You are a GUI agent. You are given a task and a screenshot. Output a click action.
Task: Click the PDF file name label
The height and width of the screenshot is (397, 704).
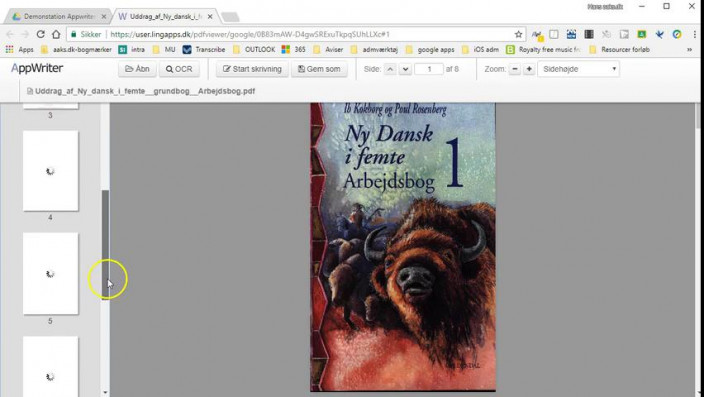[141, 91]
